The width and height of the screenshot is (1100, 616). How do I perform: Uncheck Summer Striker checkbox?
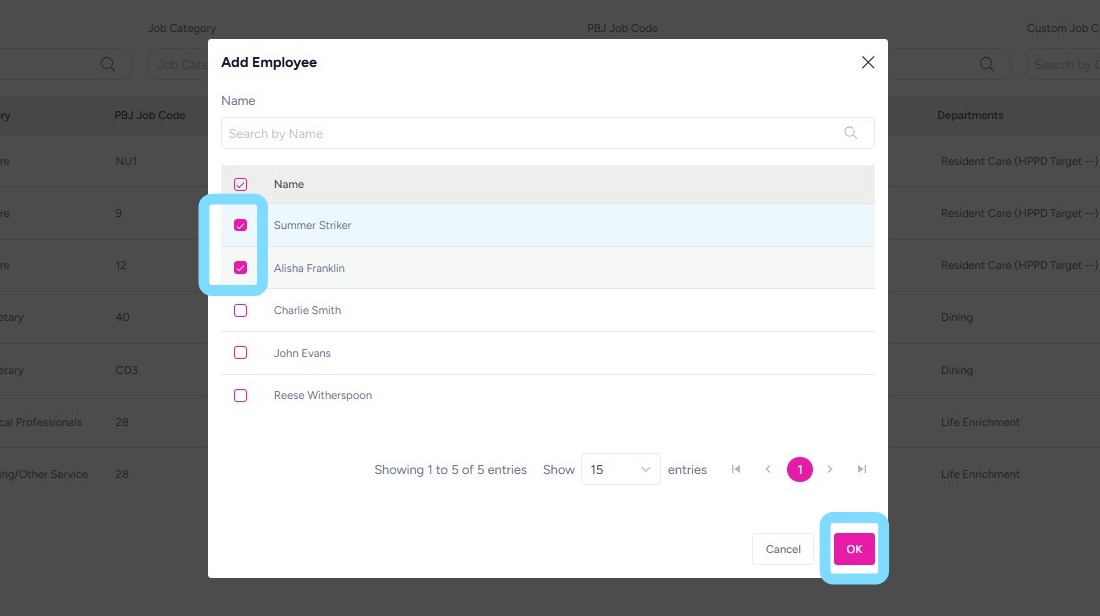pos(240,225)
